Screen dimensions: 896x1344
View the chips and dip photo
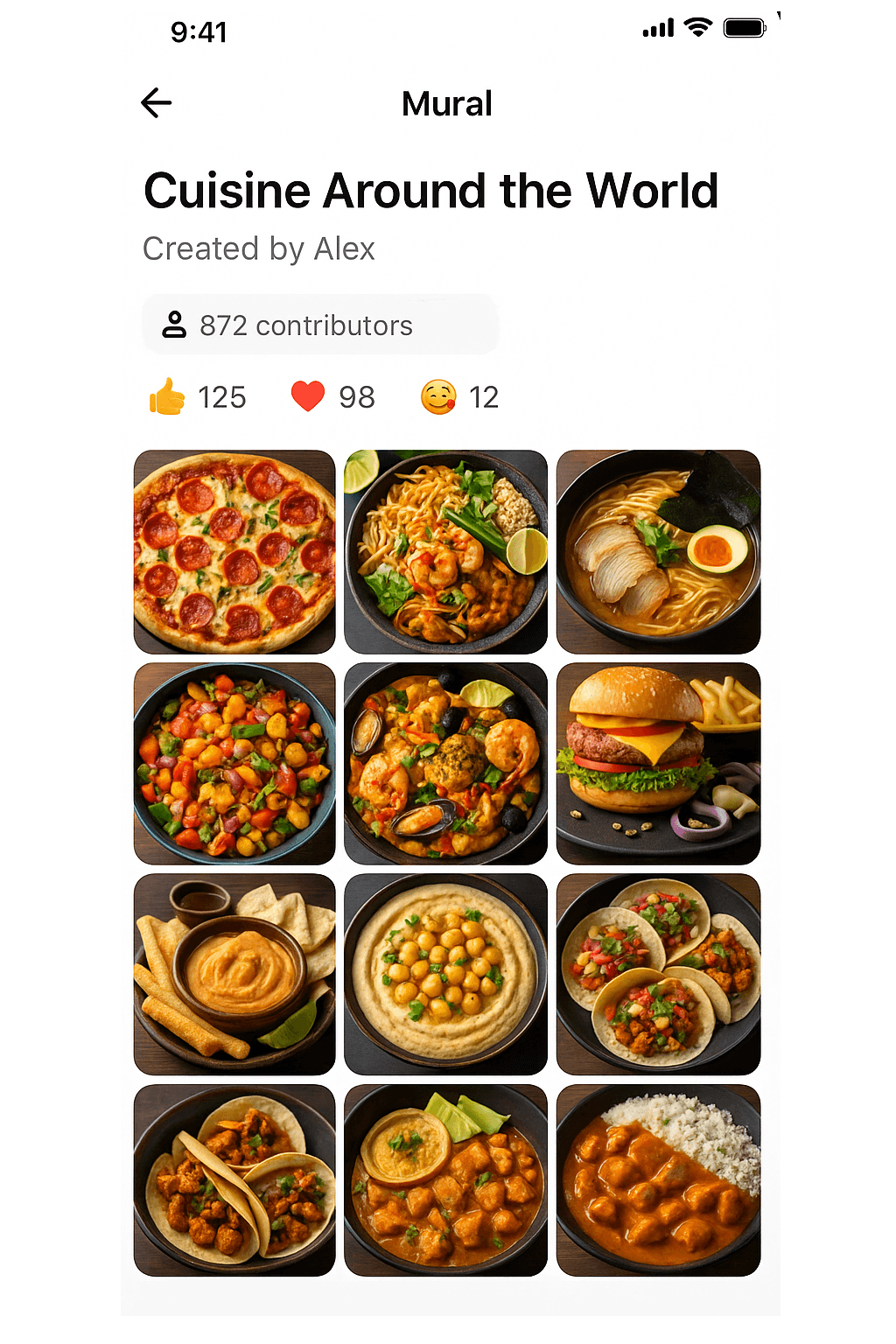pos(234,975)
